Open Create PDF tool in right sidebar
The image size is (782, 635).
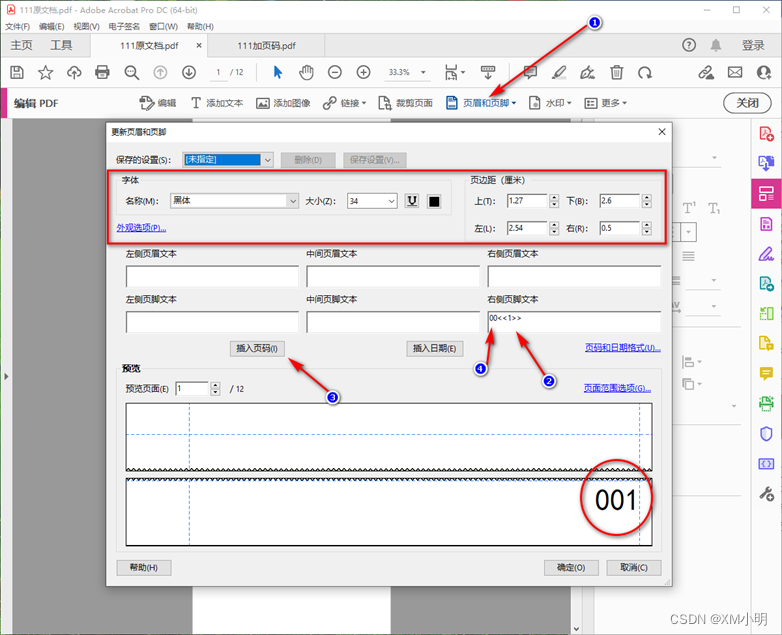pyautogui.click(x=766, y=134)
